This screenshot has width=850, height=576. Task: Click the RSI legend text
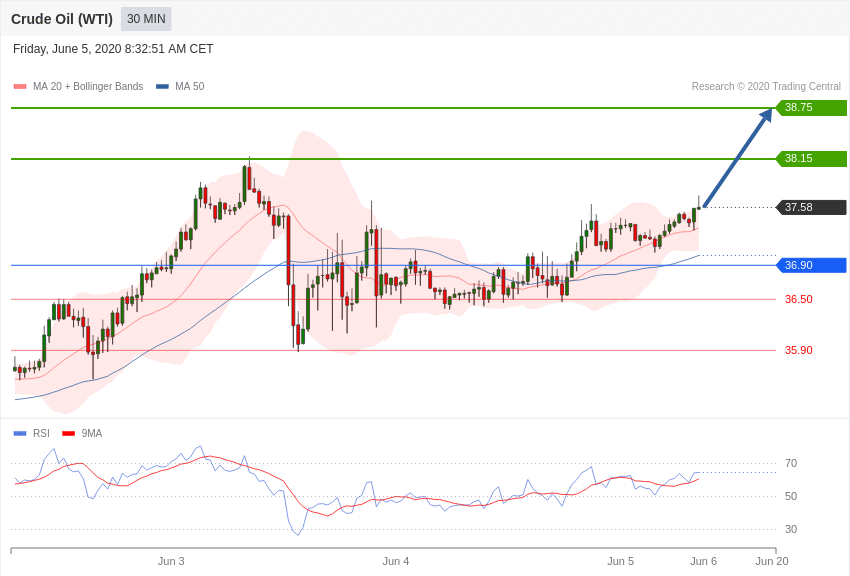(x=41, y=433)
